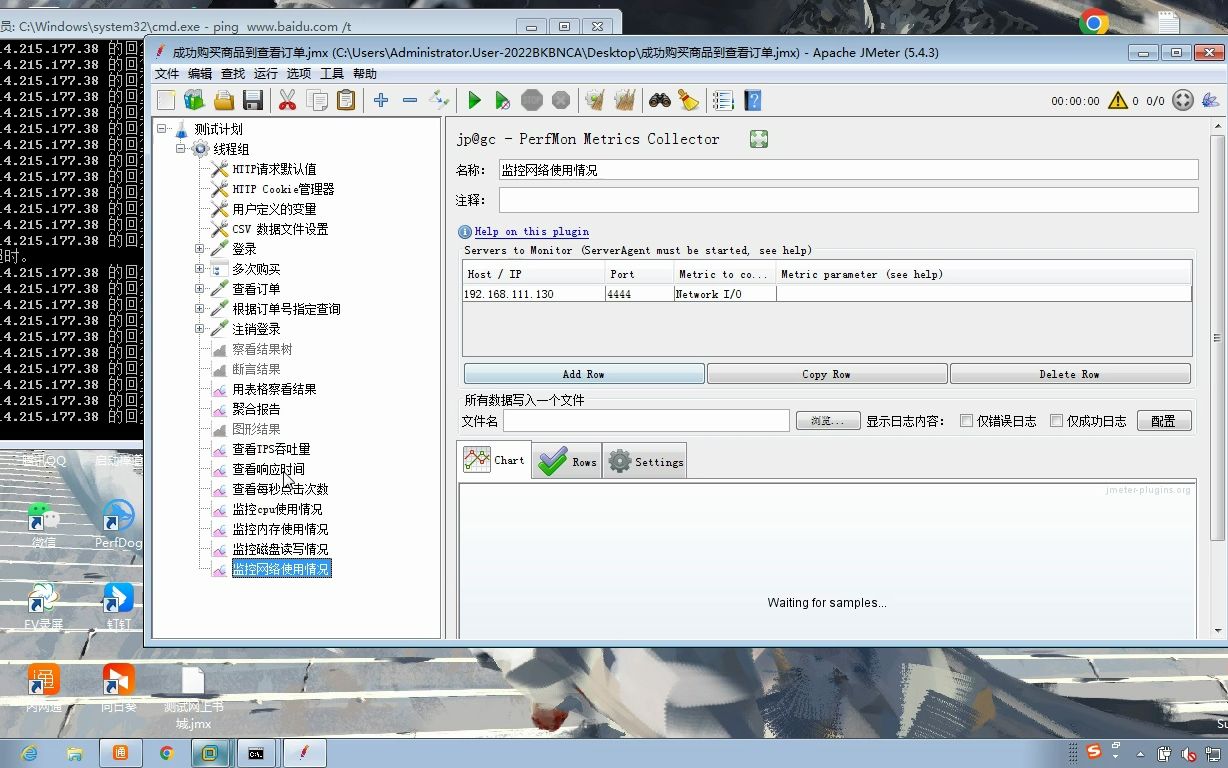This screenshot has width=1228, height=768.
Task: Select 聚合报告 in the tree
Action: [x=256, y=409]
